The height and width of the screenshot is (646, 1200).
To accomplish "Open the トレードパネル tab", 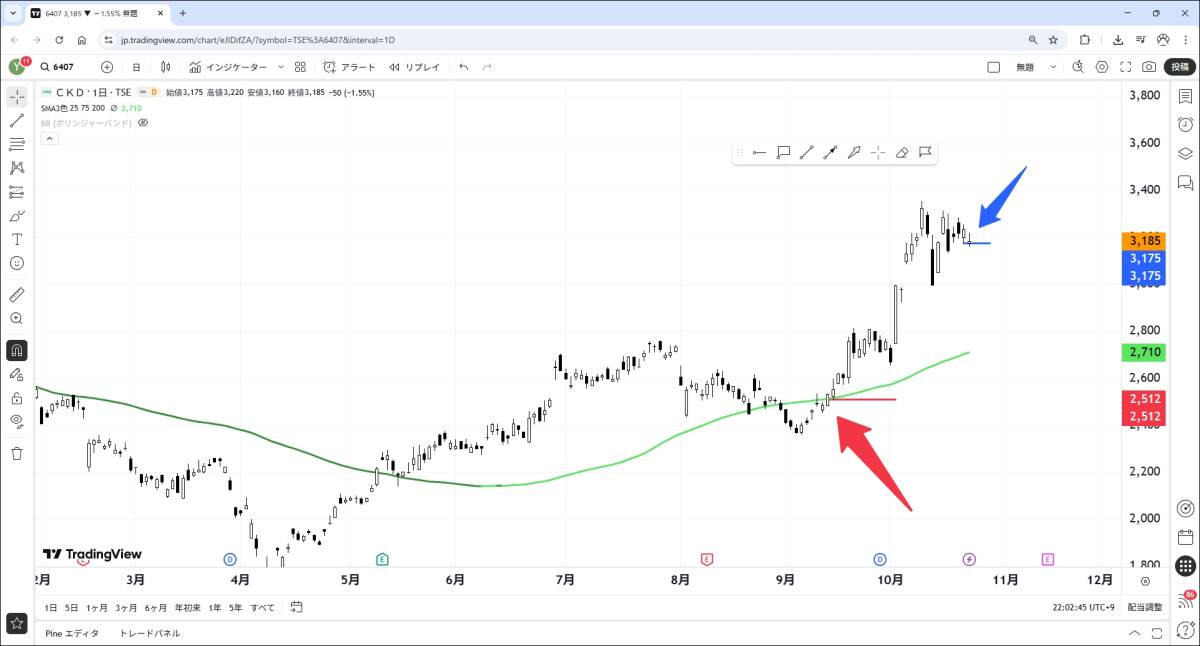I will pos(150,633).
